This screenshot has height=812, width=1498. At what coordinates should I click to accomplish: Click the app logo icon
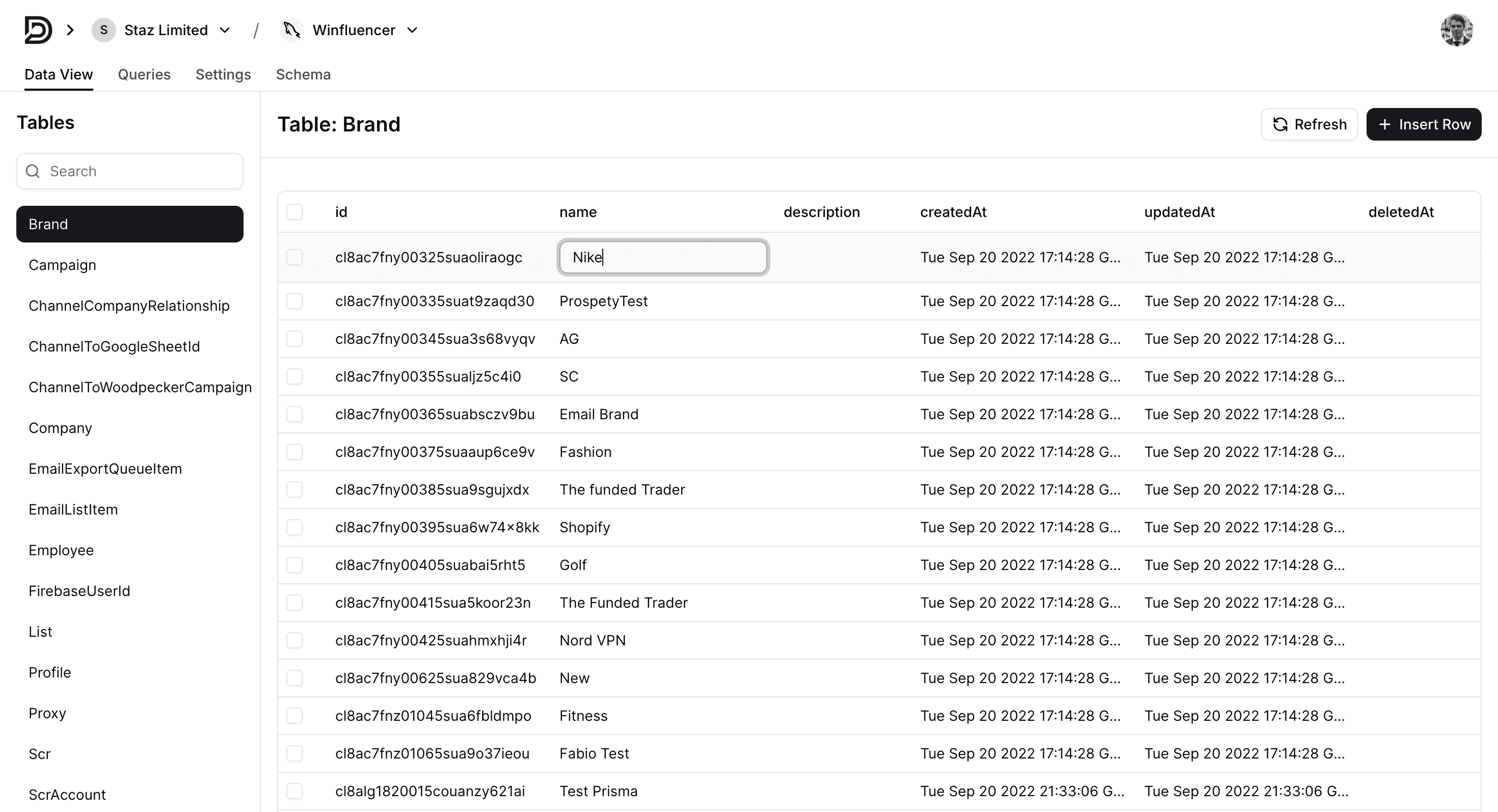(38, 30)
